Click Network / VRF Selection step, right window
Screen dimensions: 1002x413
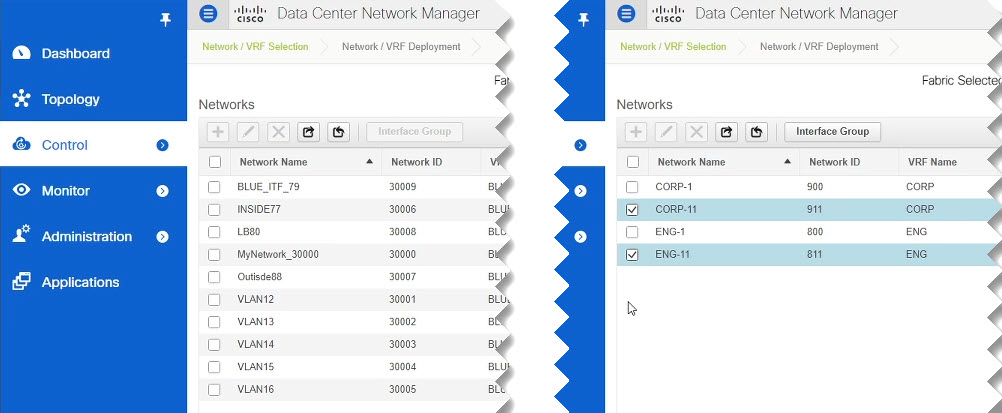click(673, 47)
